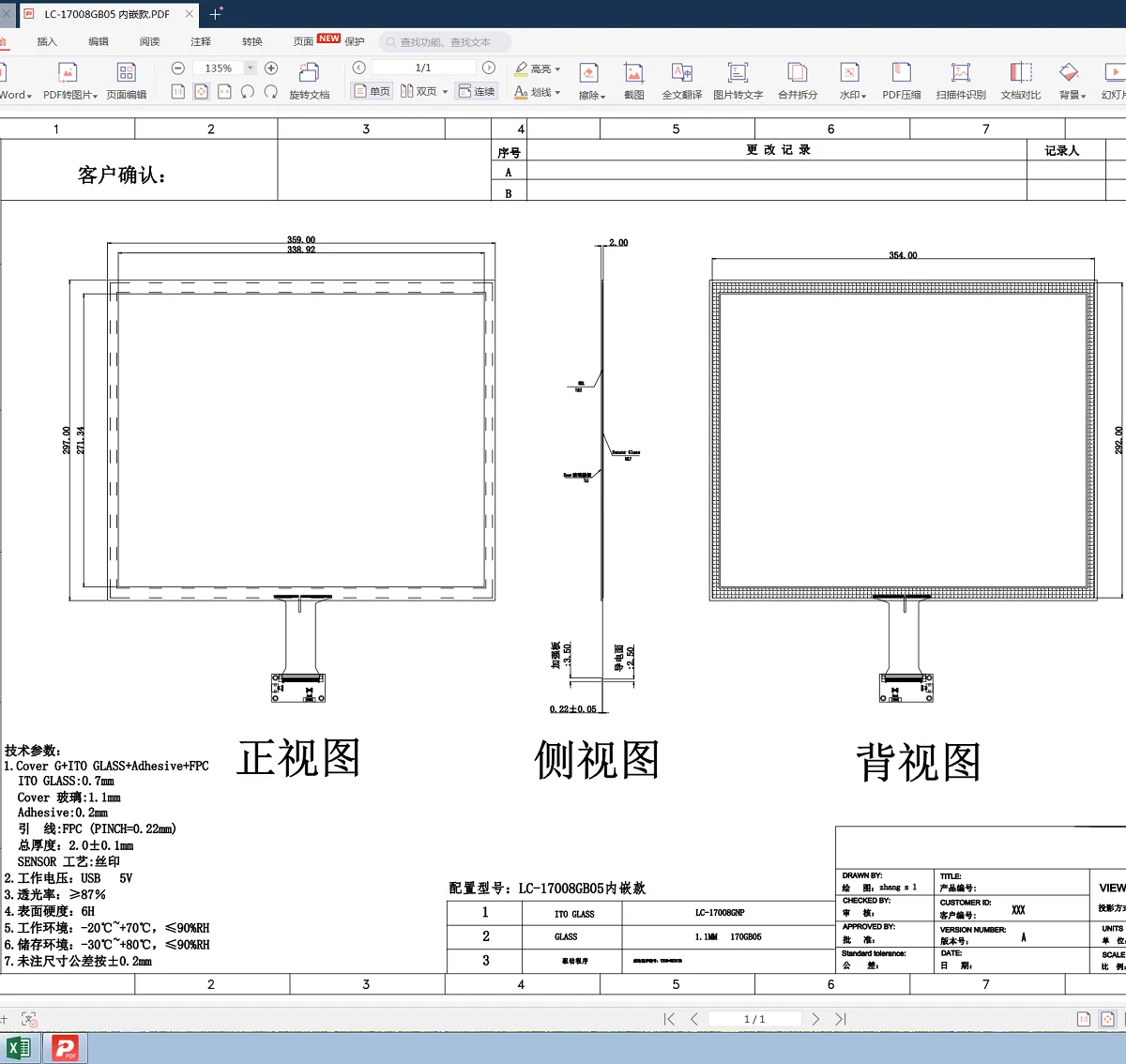Click PDF压缩 compress tool
This screenshot has width=1126, height=1064.
click(x=902, y=81)
